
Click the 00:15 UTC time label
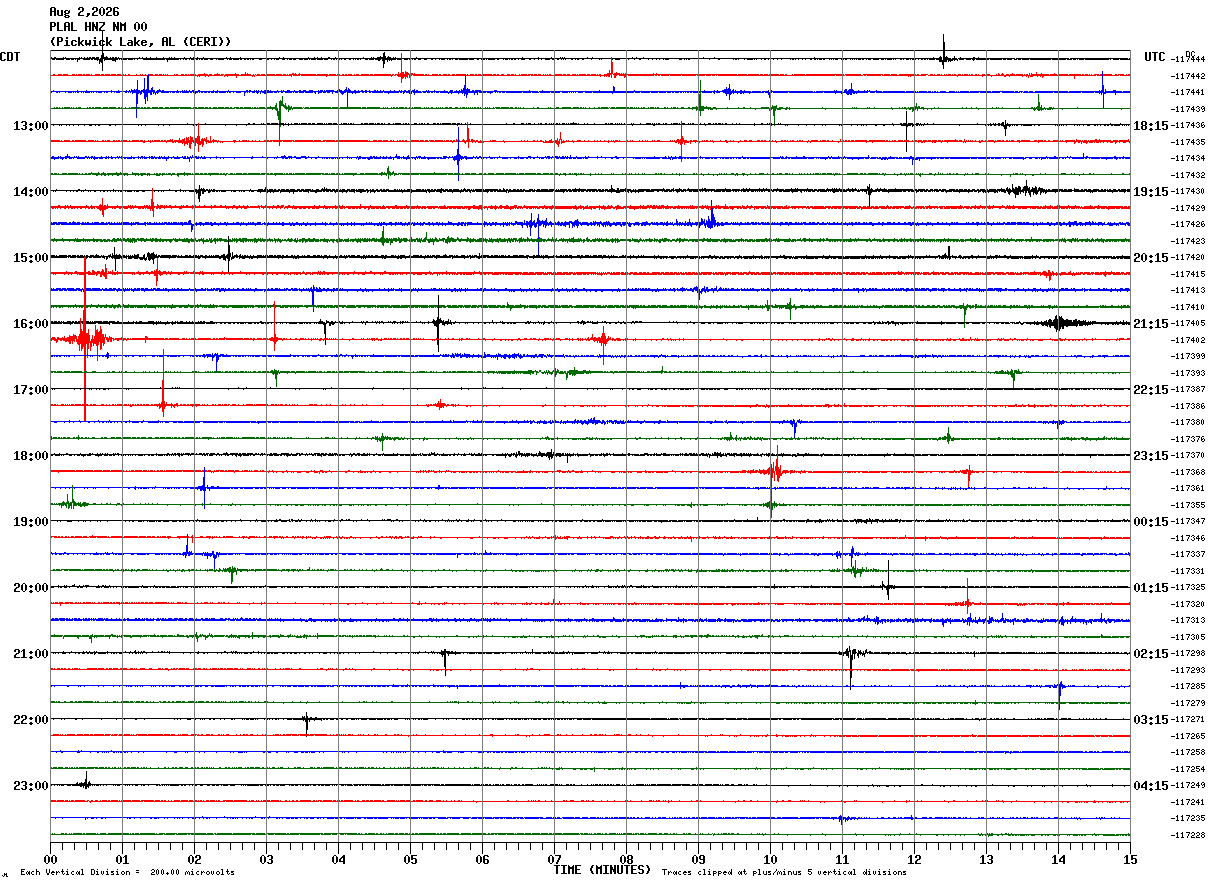(1150, 522)
